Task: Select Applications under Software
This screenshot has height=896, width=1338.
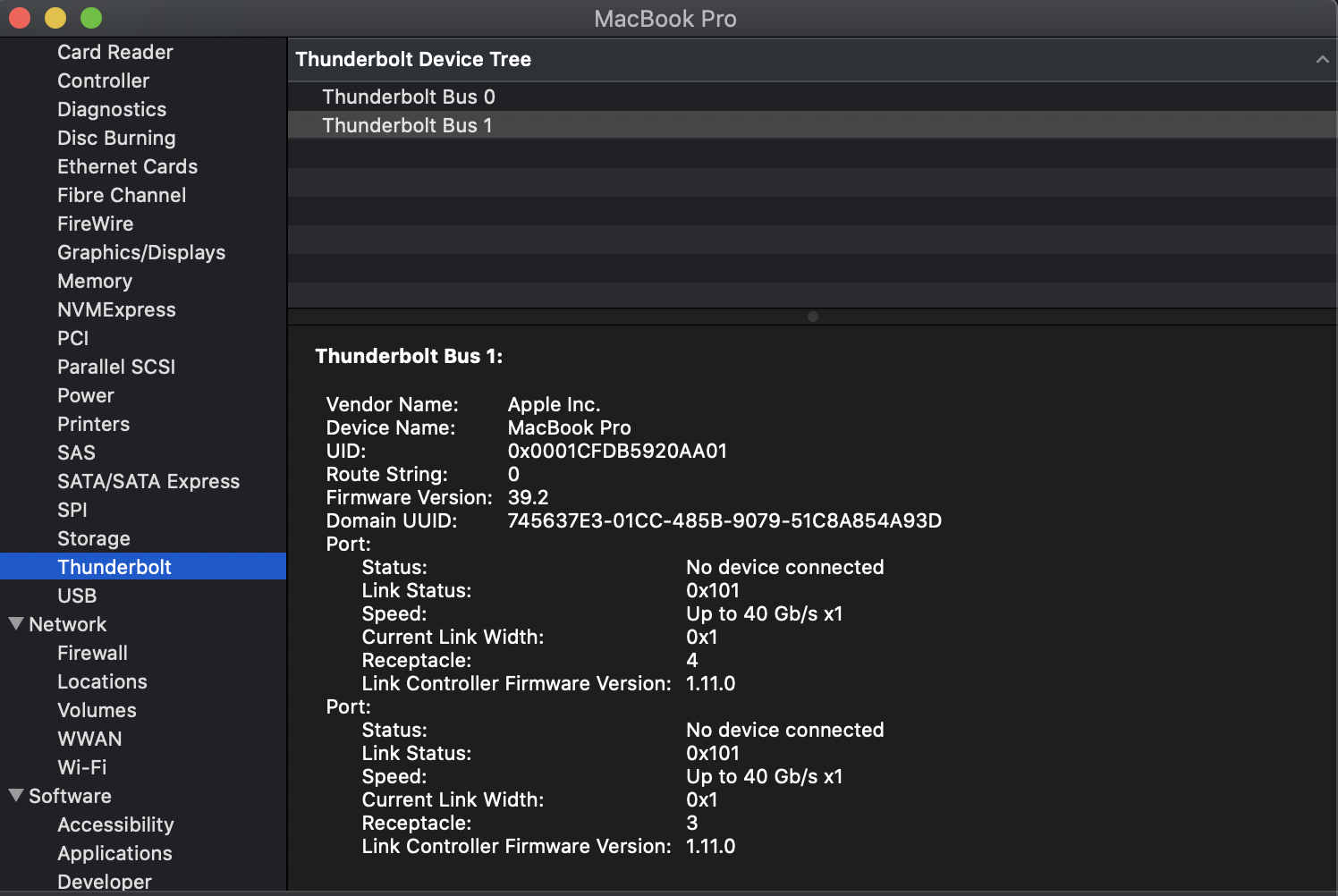Action: click(x=115, y=853)
